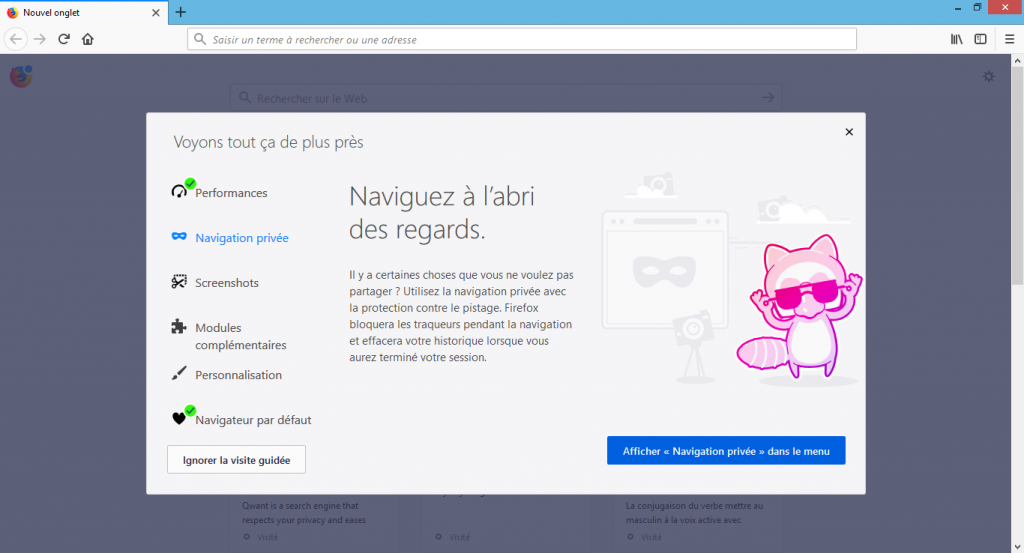1024x553 pixels.
Task: Click the default browser heart icon
Action: point(178,419)
